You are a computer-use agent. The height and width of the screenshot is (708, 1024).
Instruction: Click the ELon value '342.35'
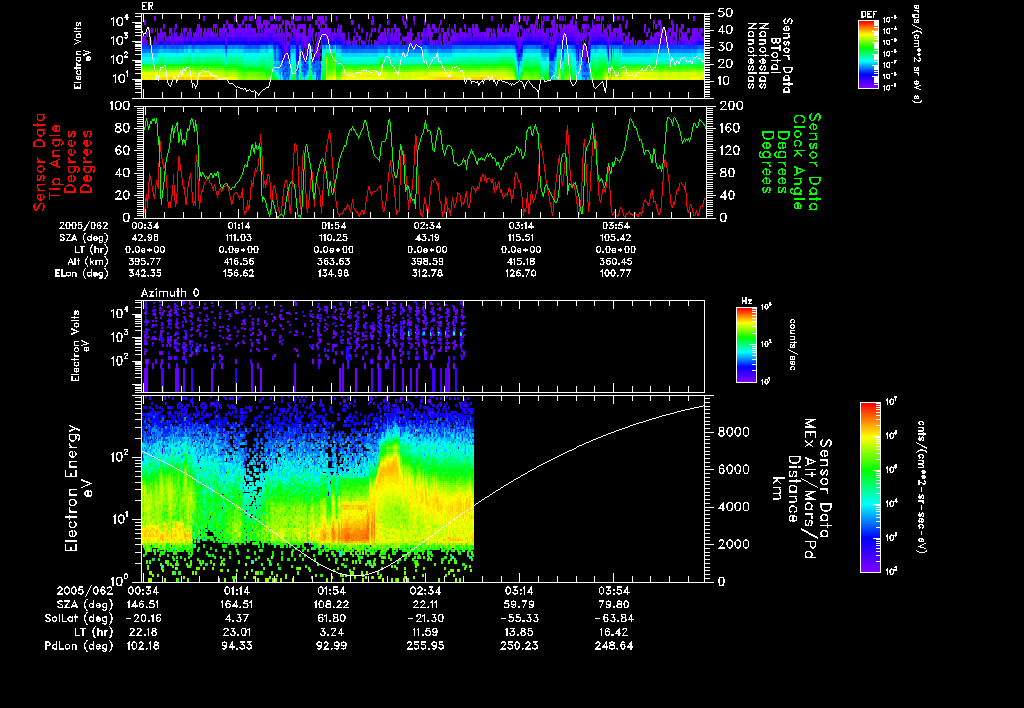tap(145, 273)
